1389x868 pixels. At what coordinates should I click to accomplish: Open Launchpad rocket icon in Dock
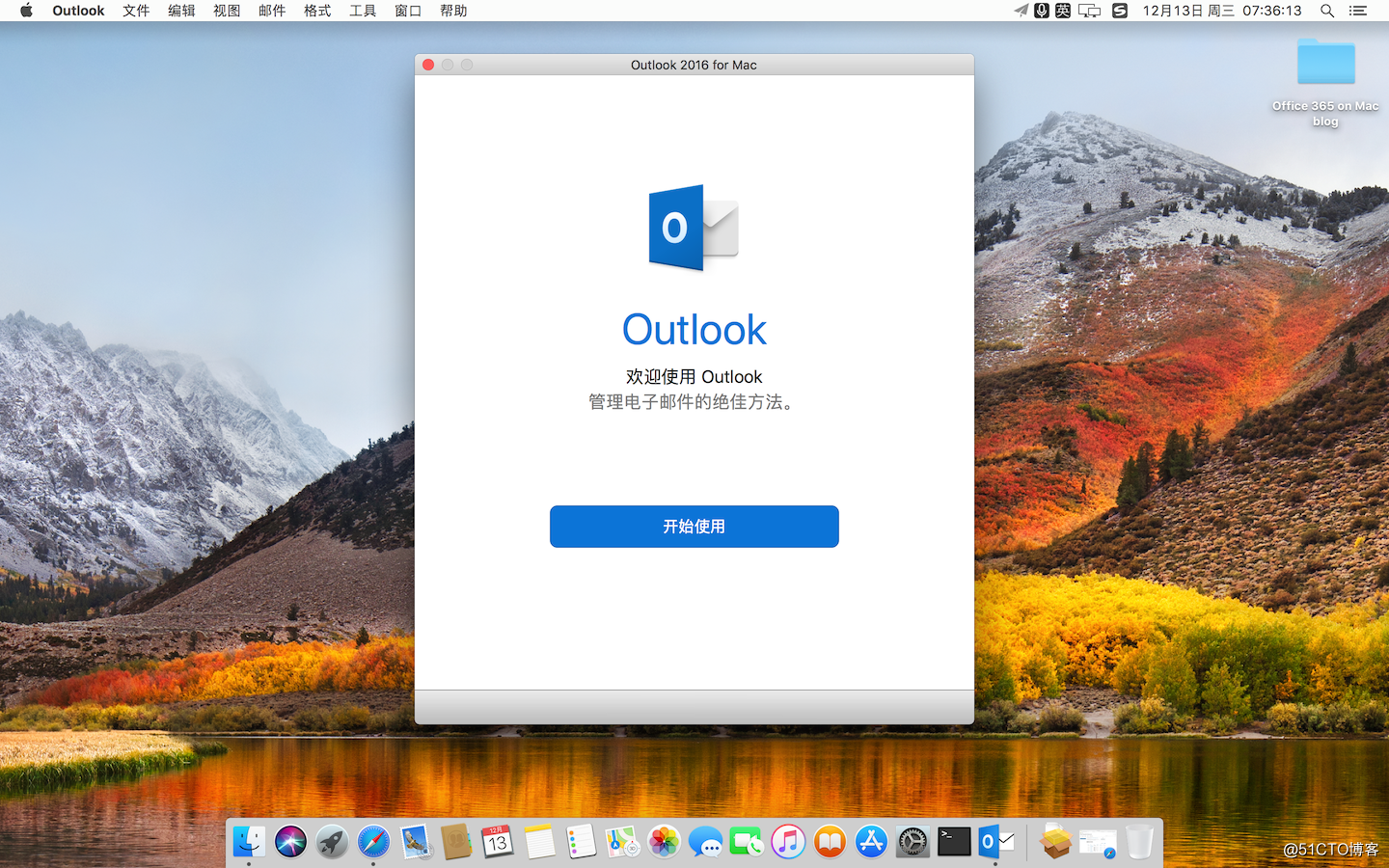332,842
